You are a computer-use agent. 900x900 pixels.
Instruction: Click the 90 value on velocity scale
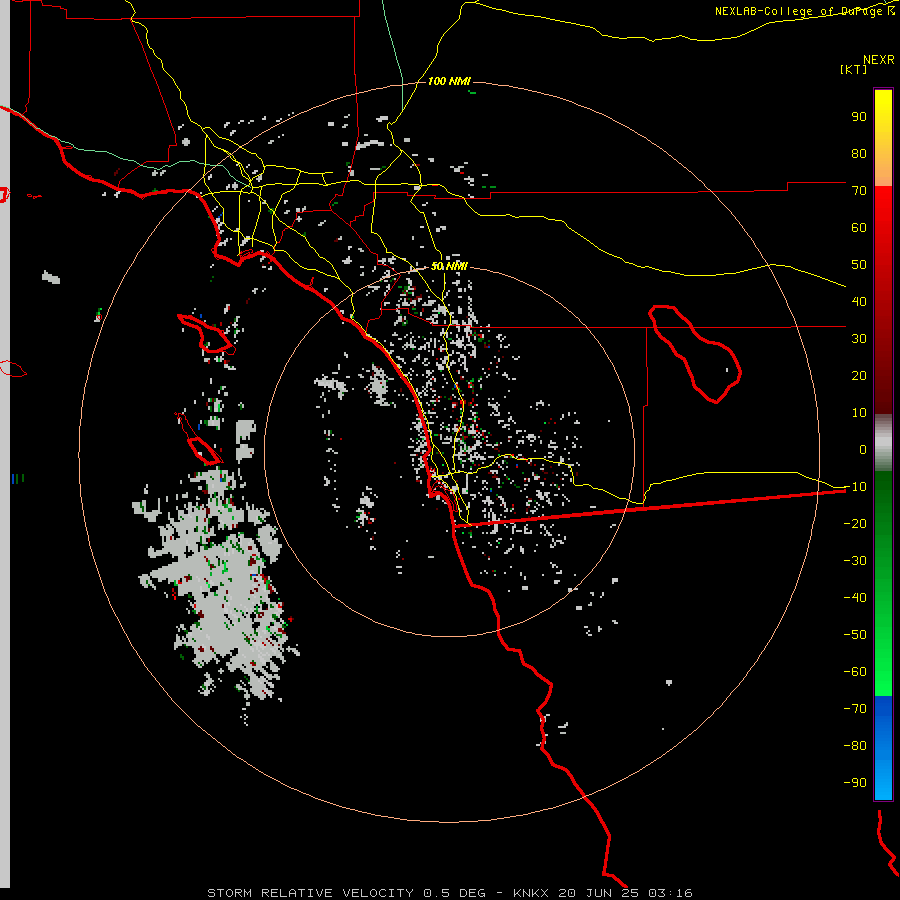(x=859, y=117)
